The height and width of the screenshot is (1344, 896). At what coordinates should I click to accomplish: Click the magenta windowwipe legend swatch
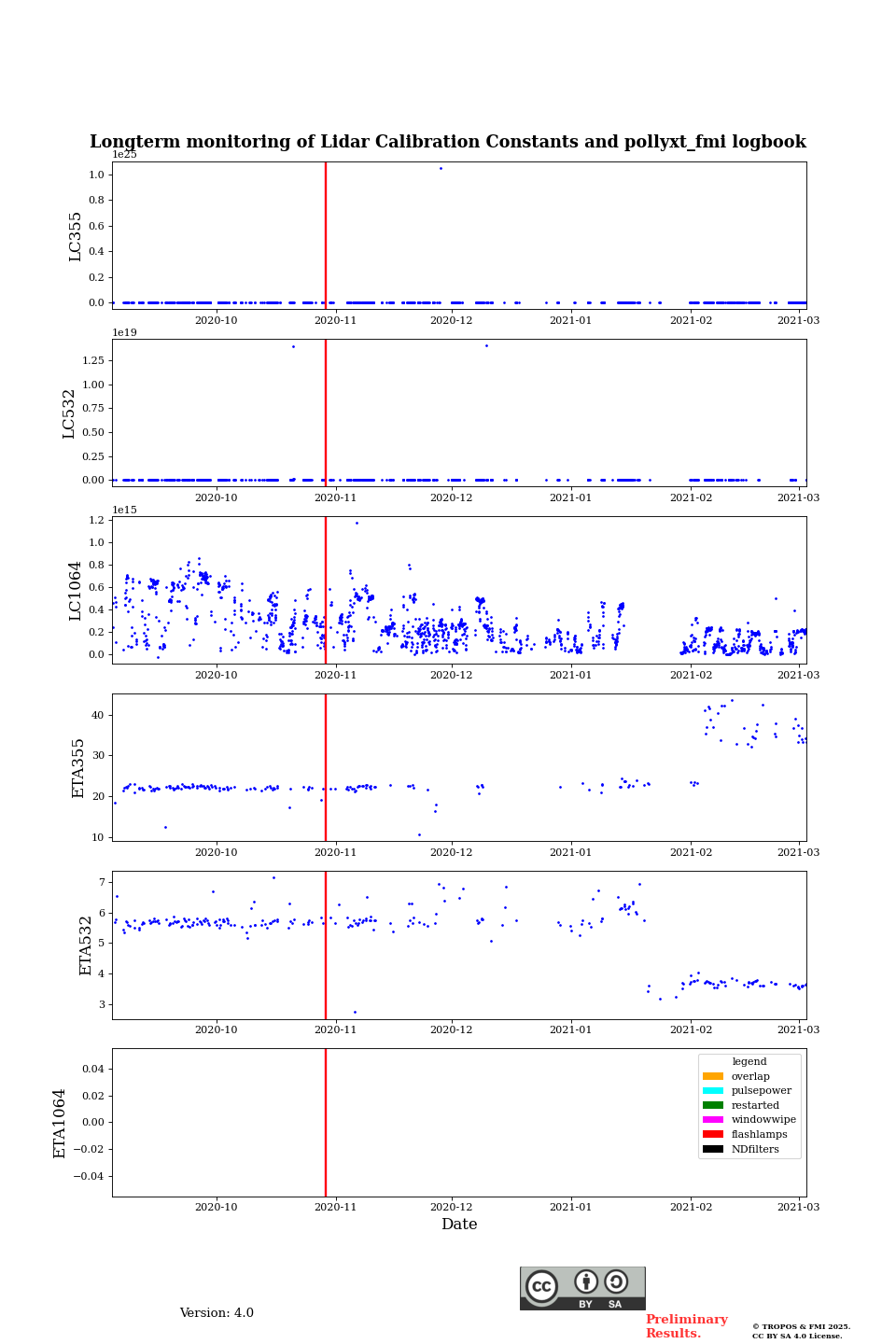[712, 1120]
